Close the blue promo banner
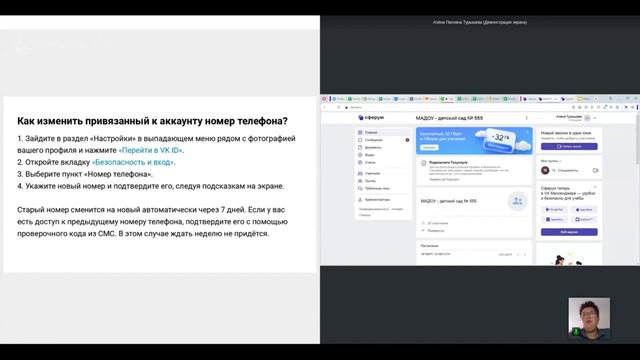 click(527, 132)
